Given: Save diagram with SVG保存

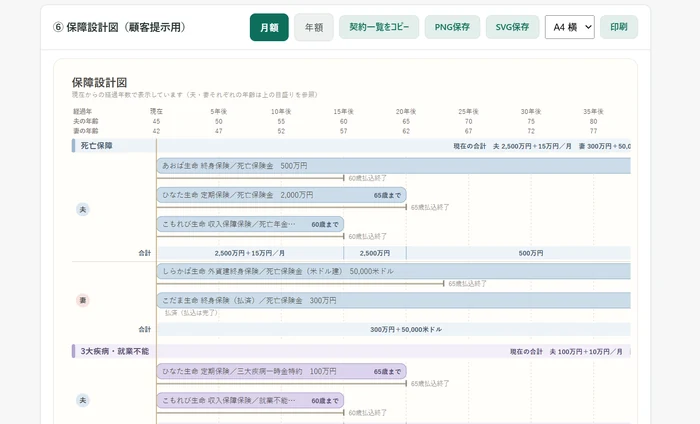Looking at the screenshot, I should click(512, 27).
